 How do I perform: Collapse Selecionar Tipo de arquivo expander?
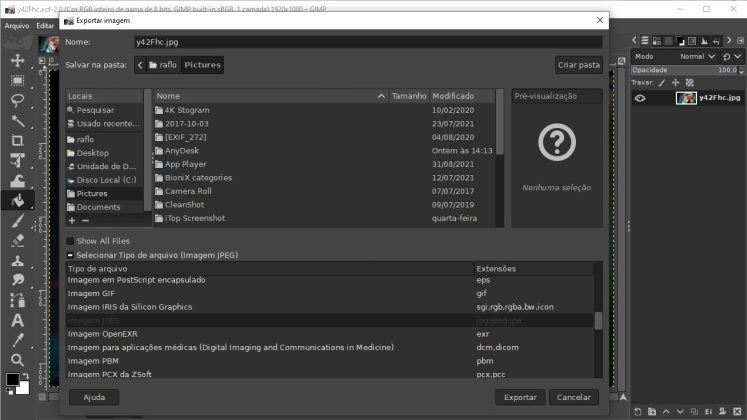click(71, 256)
